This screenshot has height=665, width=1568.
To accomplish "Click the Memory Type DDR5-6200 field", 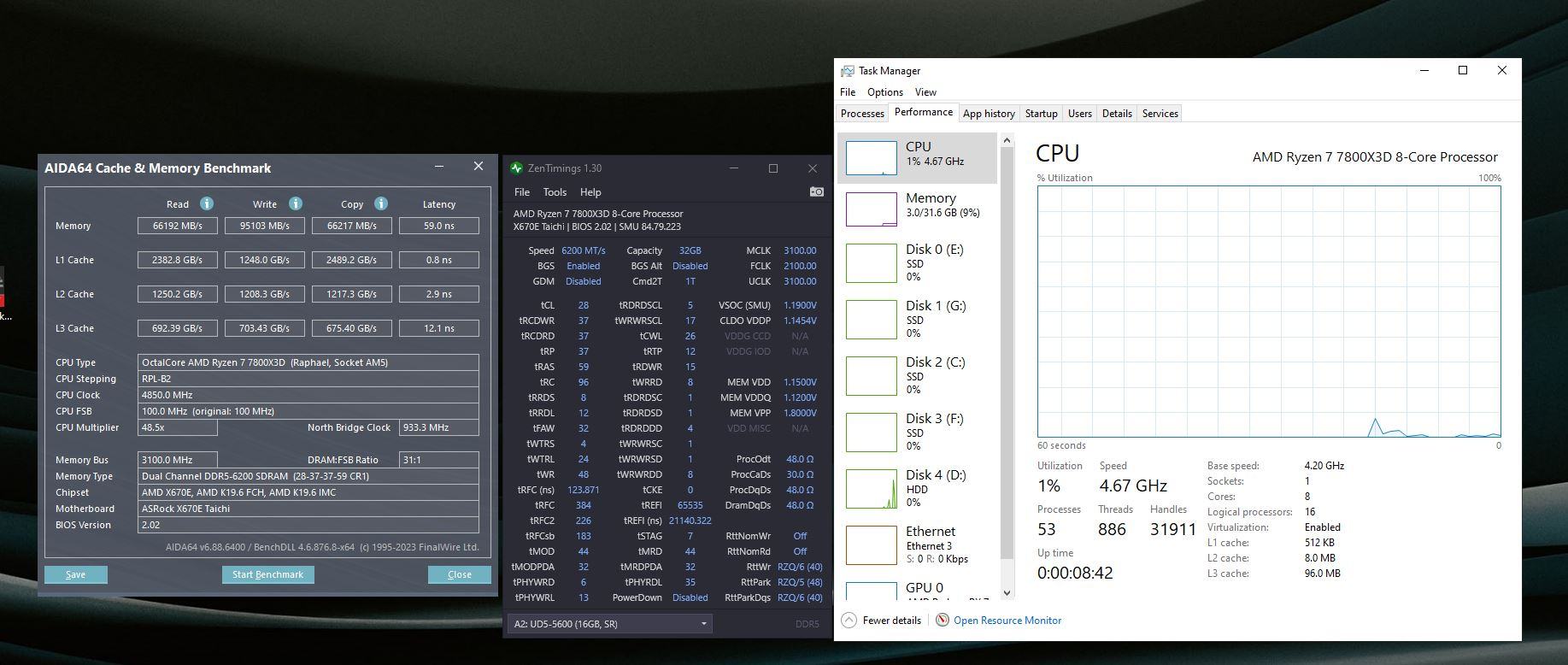I will tap(308, 476).
